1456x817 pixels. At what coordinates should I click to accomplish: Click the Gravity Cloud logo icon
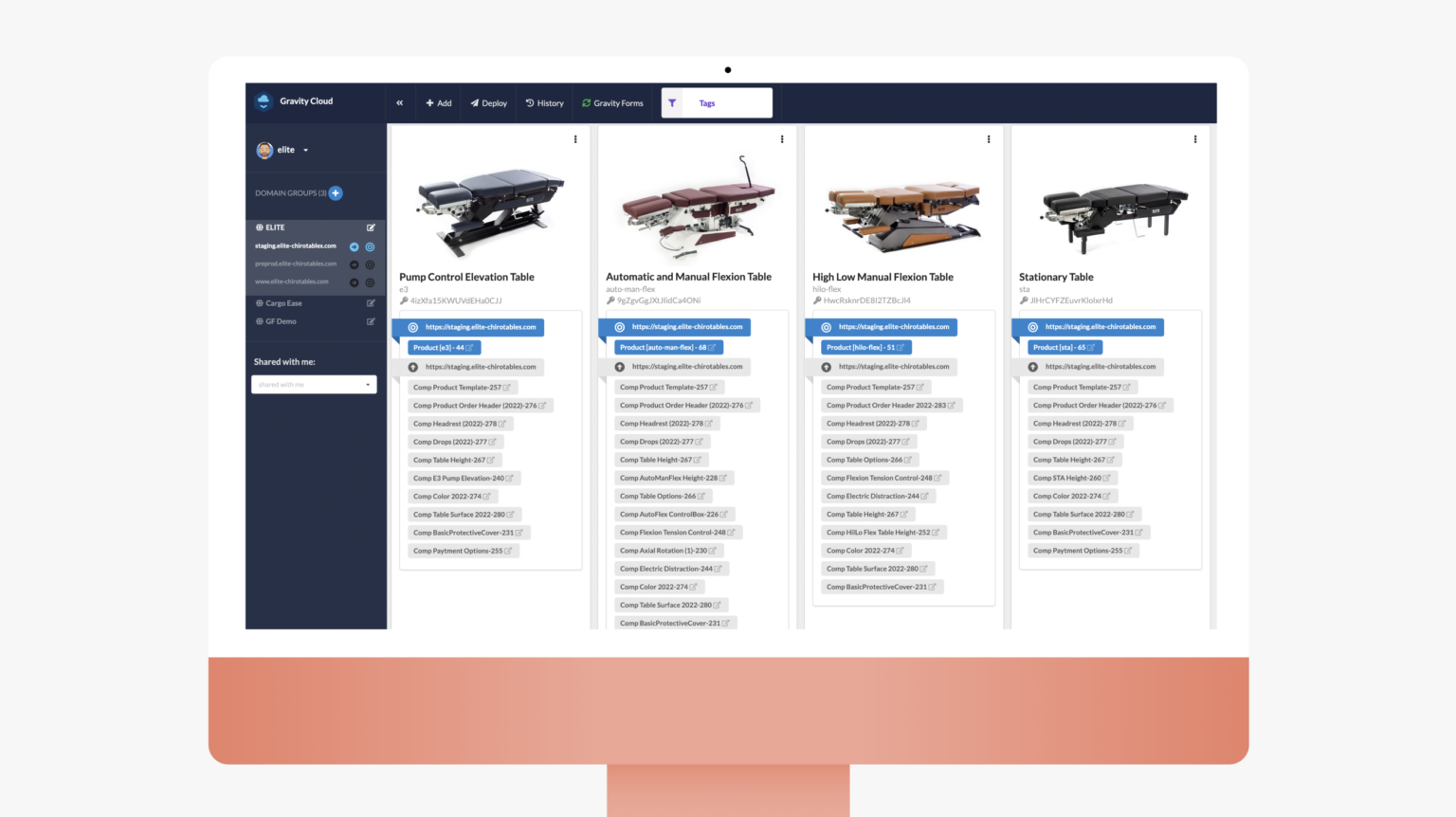[x=264, y=101]
